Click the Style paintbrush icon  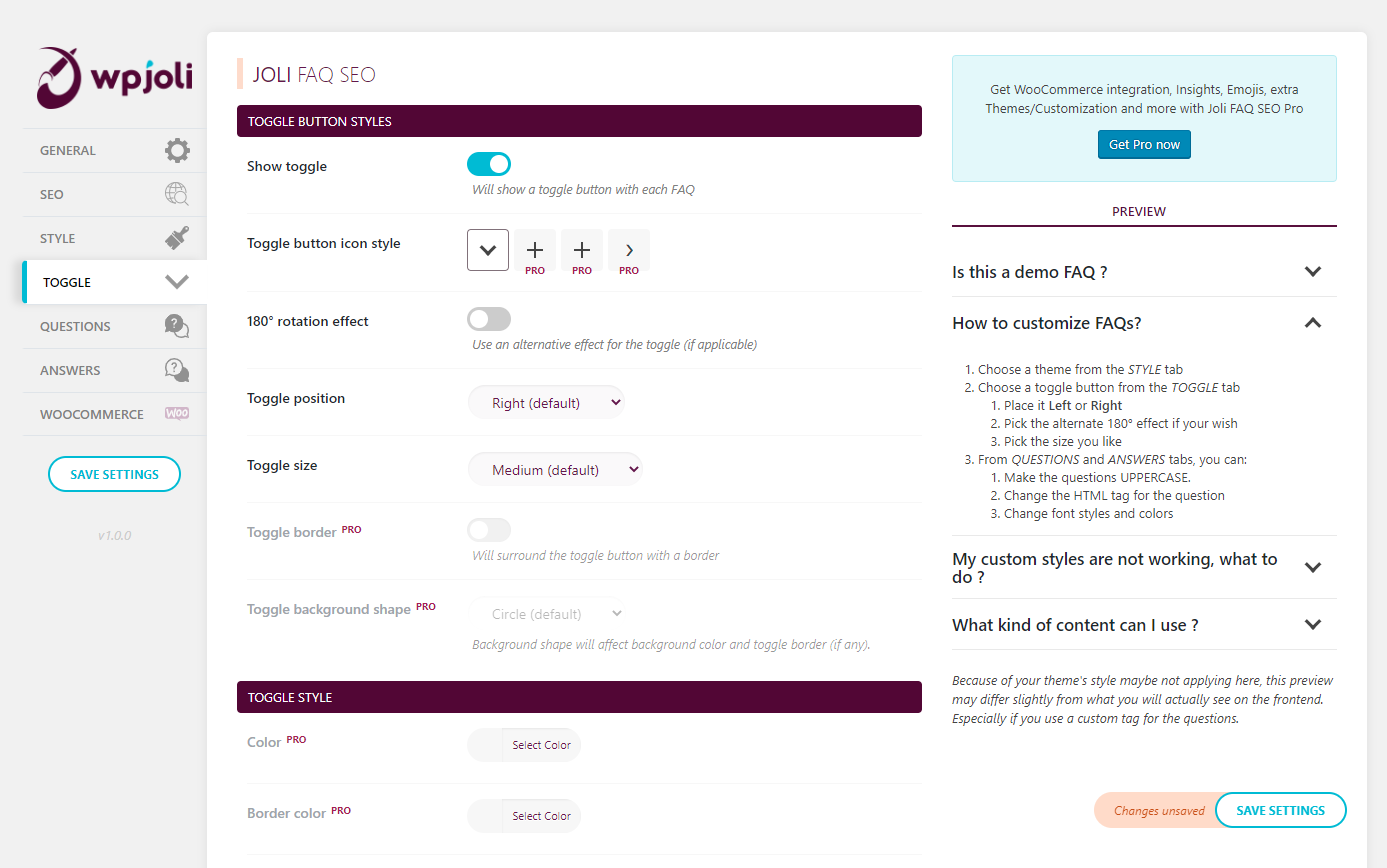tap(177, 238)
